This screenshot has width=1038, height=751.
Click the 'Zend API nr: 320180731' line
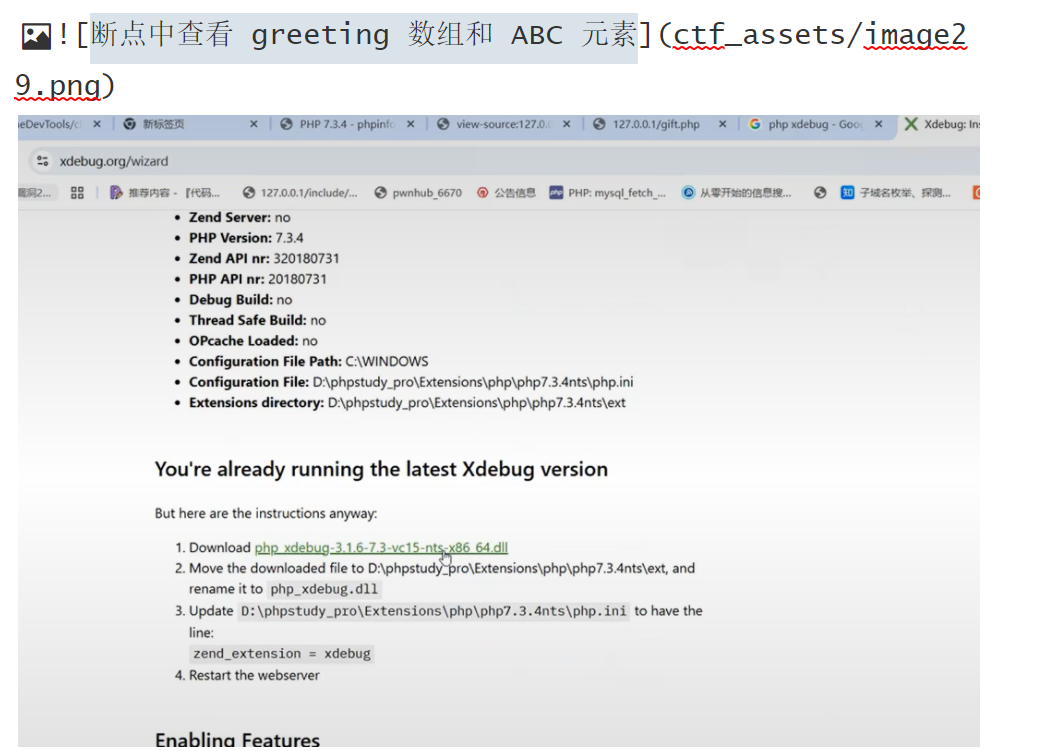264,258
